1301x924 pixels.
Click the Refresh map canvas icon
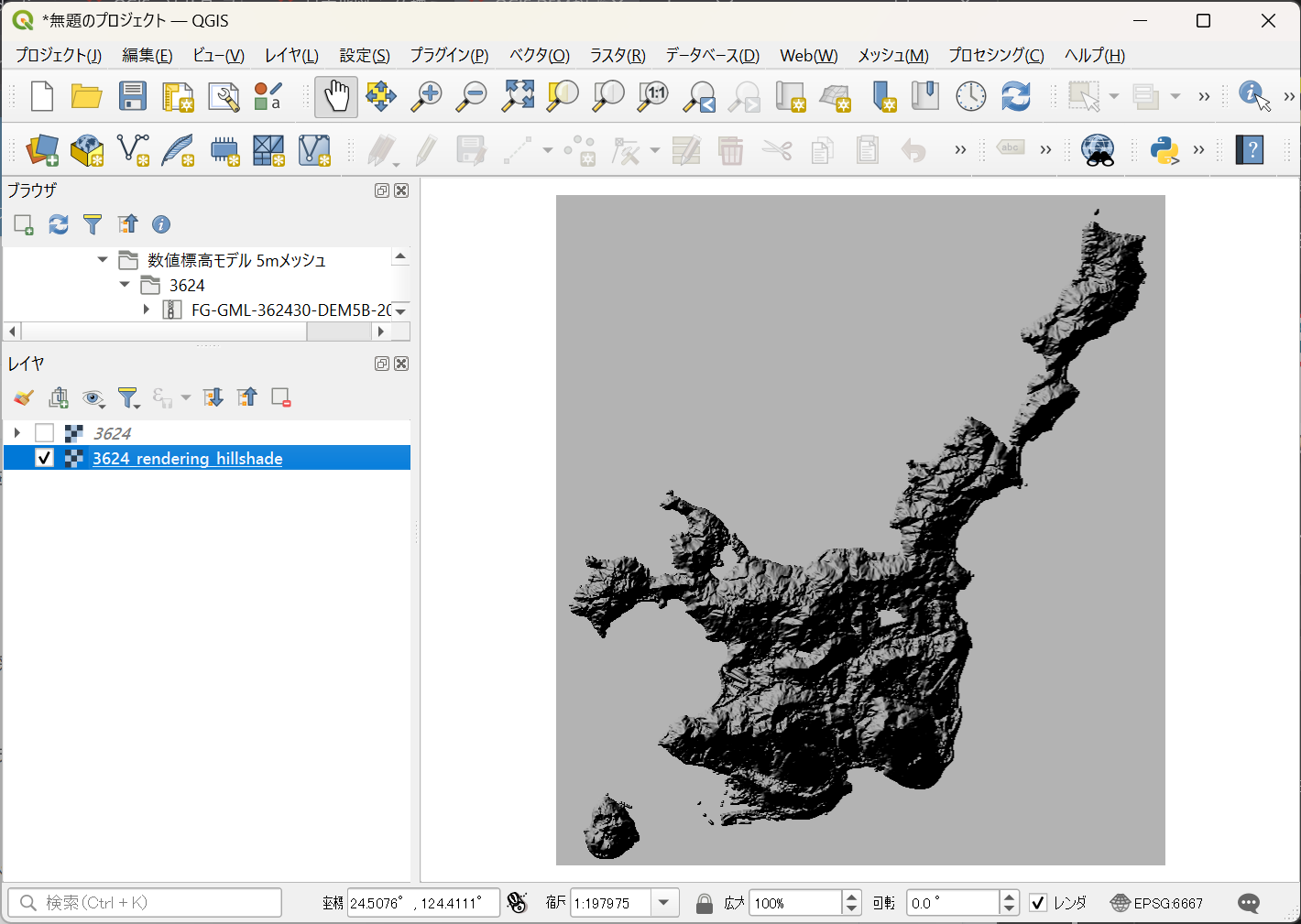1015,96
